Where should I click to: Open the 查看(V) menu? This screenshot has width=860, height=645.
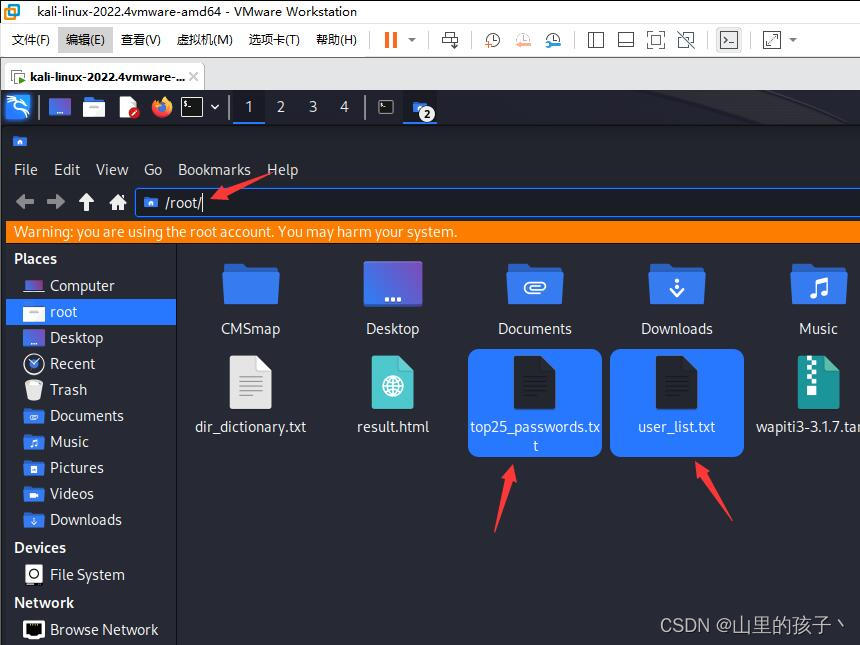click(140, 40)
